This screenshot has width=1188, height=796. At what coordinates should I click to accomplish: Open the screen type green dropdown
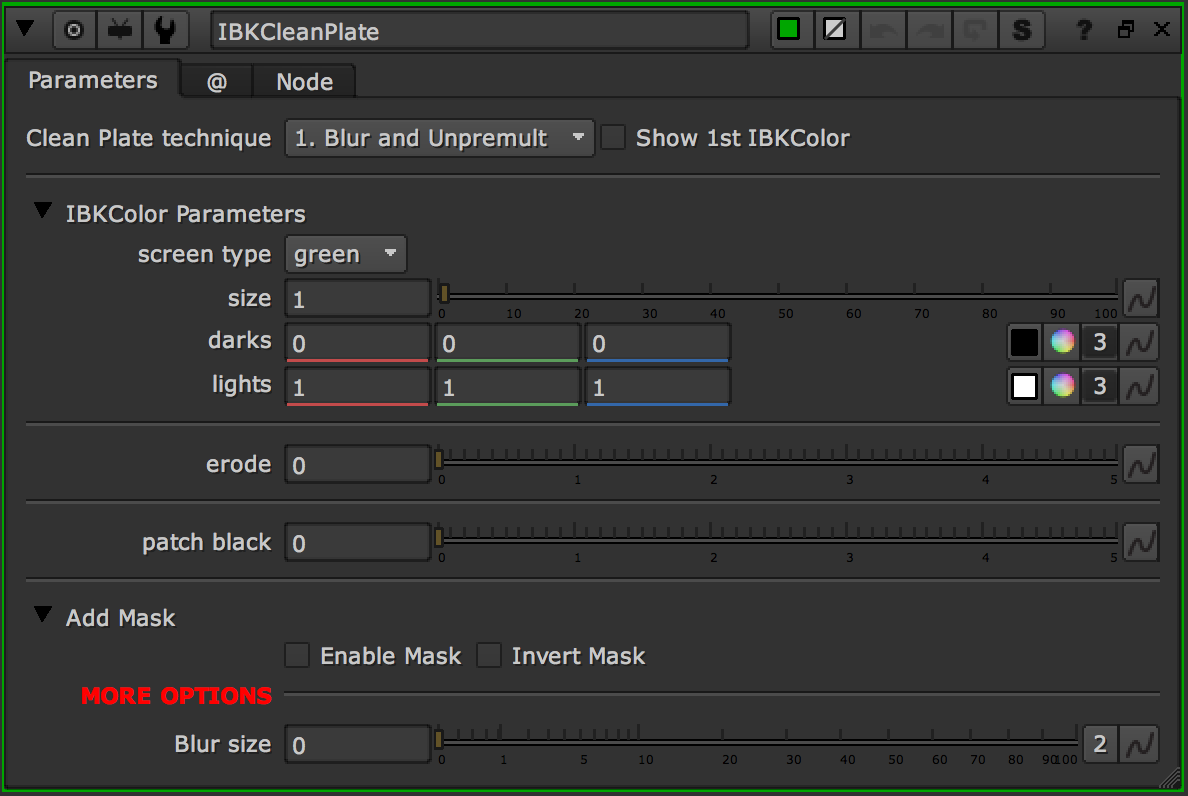[345, 254]
